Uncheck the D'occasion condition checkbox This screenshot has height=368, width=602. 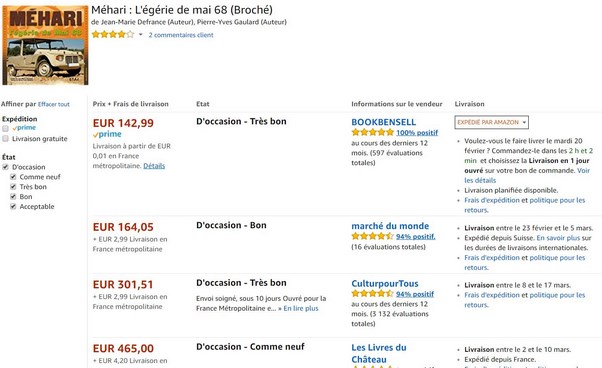click(5, 167)
